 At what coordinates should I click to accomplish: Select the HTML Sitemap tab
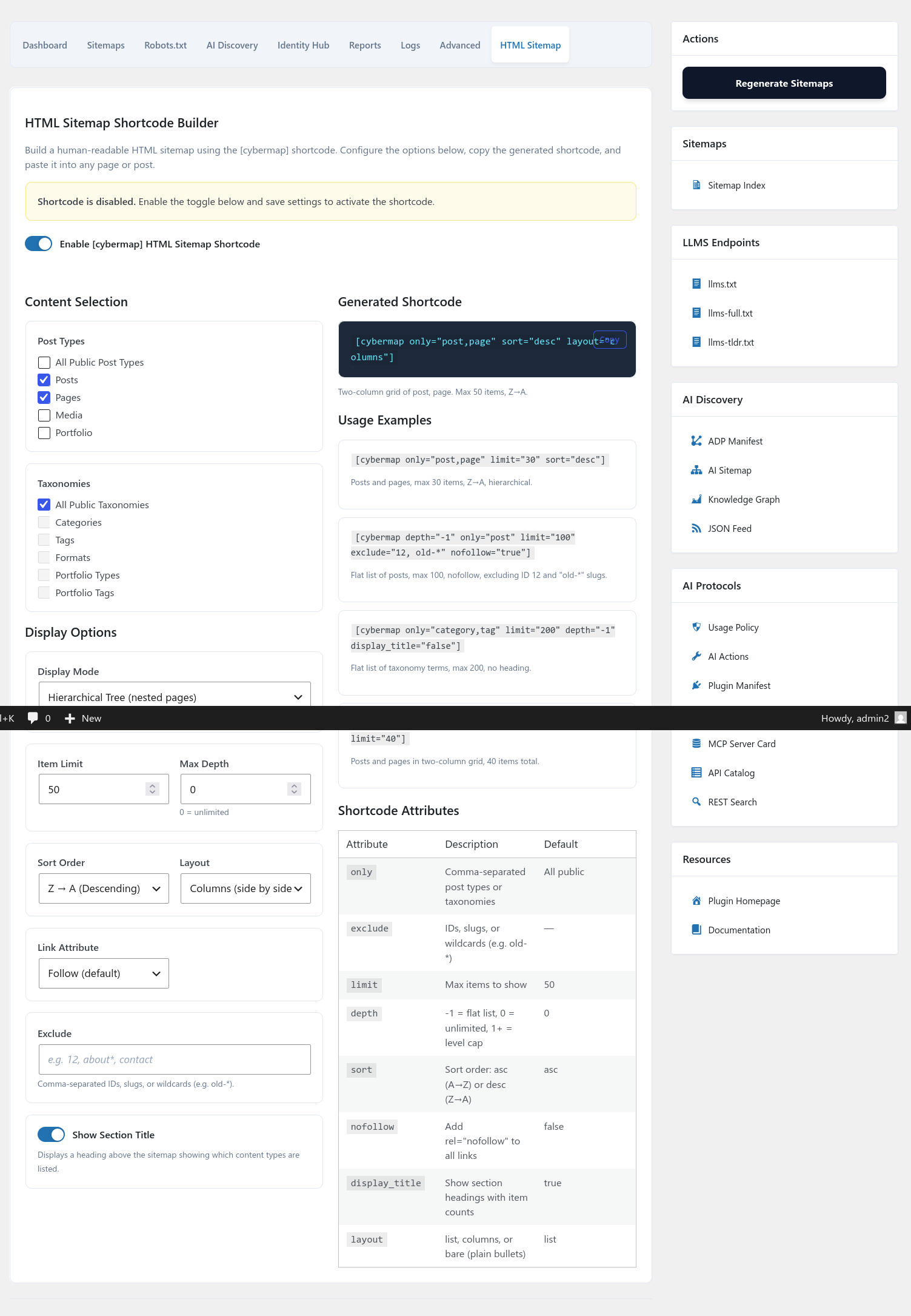(530, 45)
